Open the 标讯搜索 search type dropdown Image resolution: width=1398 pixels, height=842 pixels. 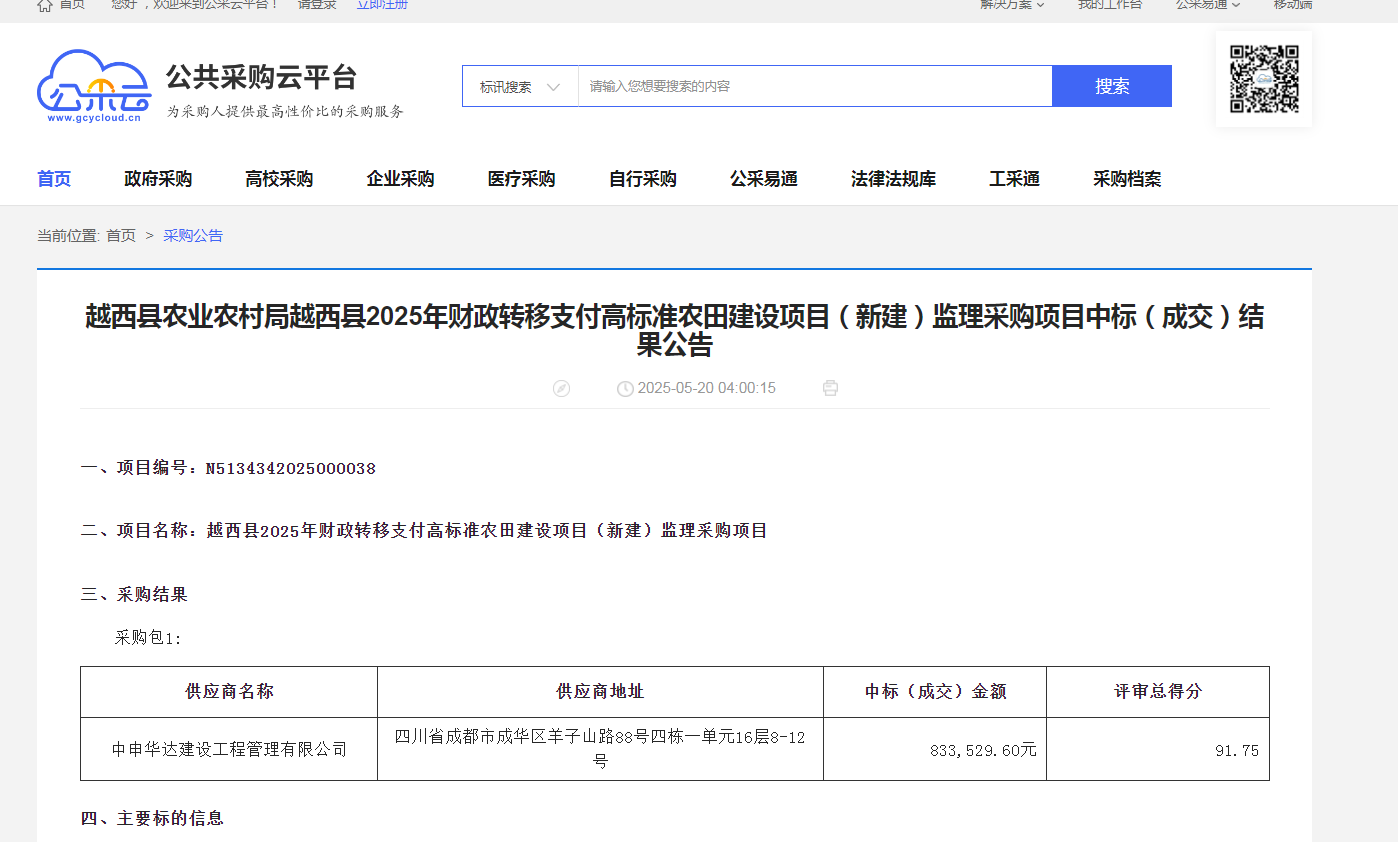tap(520, 87)
